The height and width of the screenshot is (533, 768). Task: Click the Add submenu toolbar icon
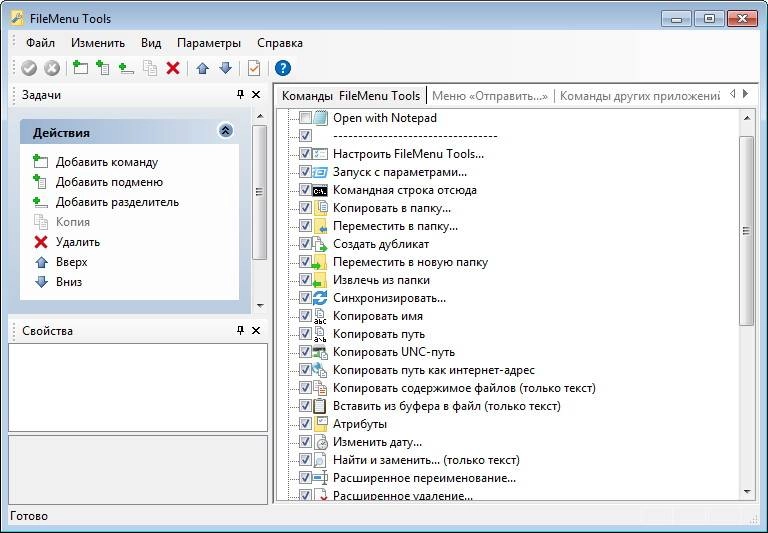coord(103,68)
